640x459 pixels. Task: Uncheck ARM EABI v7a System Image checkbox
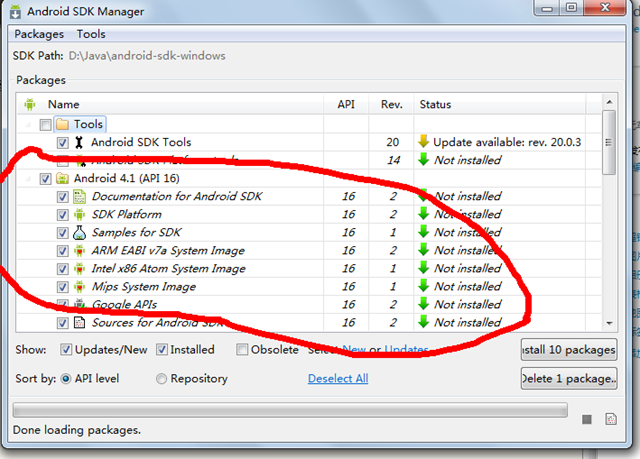tap(62, 251)
